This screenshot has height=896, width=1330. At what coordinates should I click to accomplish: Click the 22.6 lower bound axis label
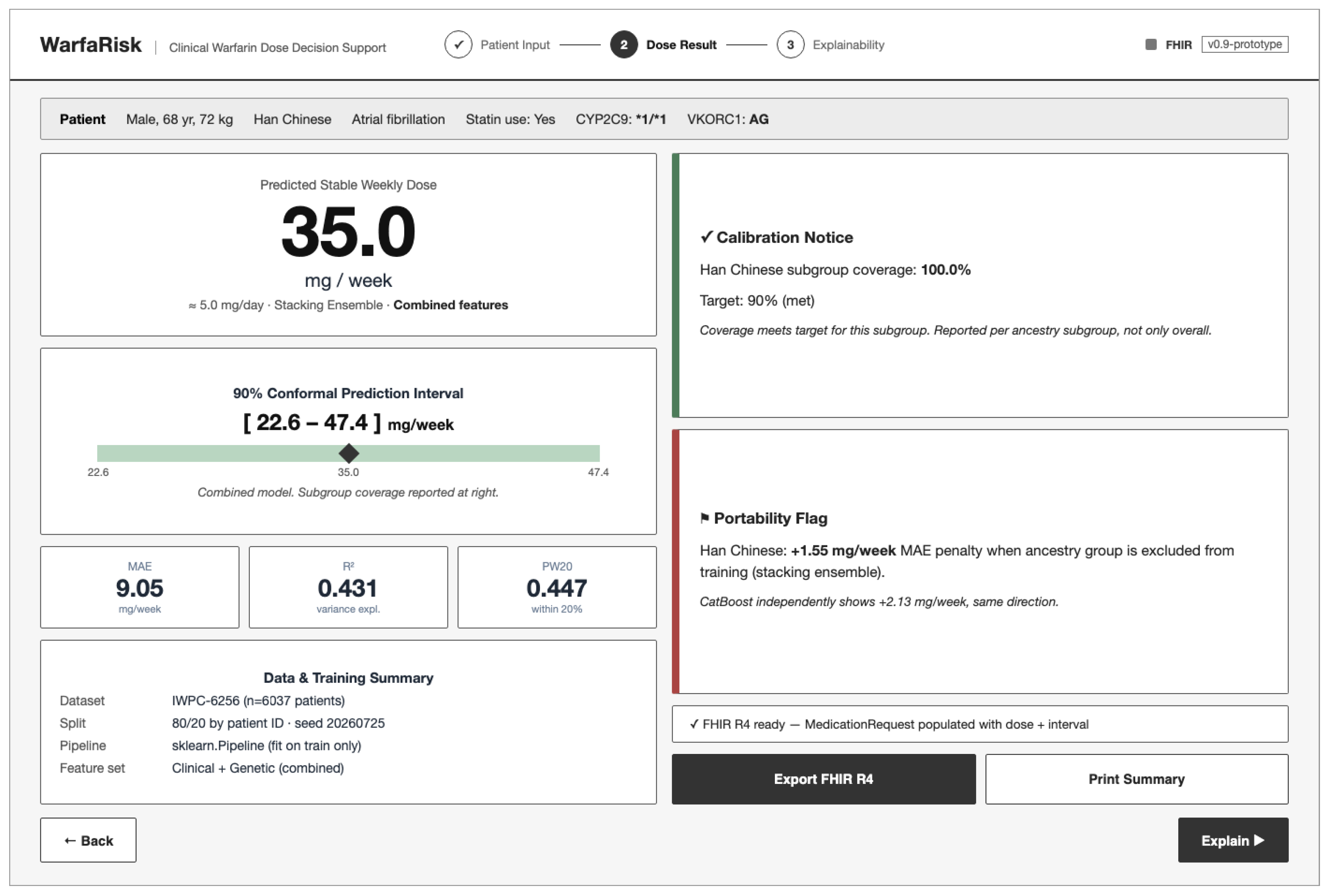coord(98,472)
